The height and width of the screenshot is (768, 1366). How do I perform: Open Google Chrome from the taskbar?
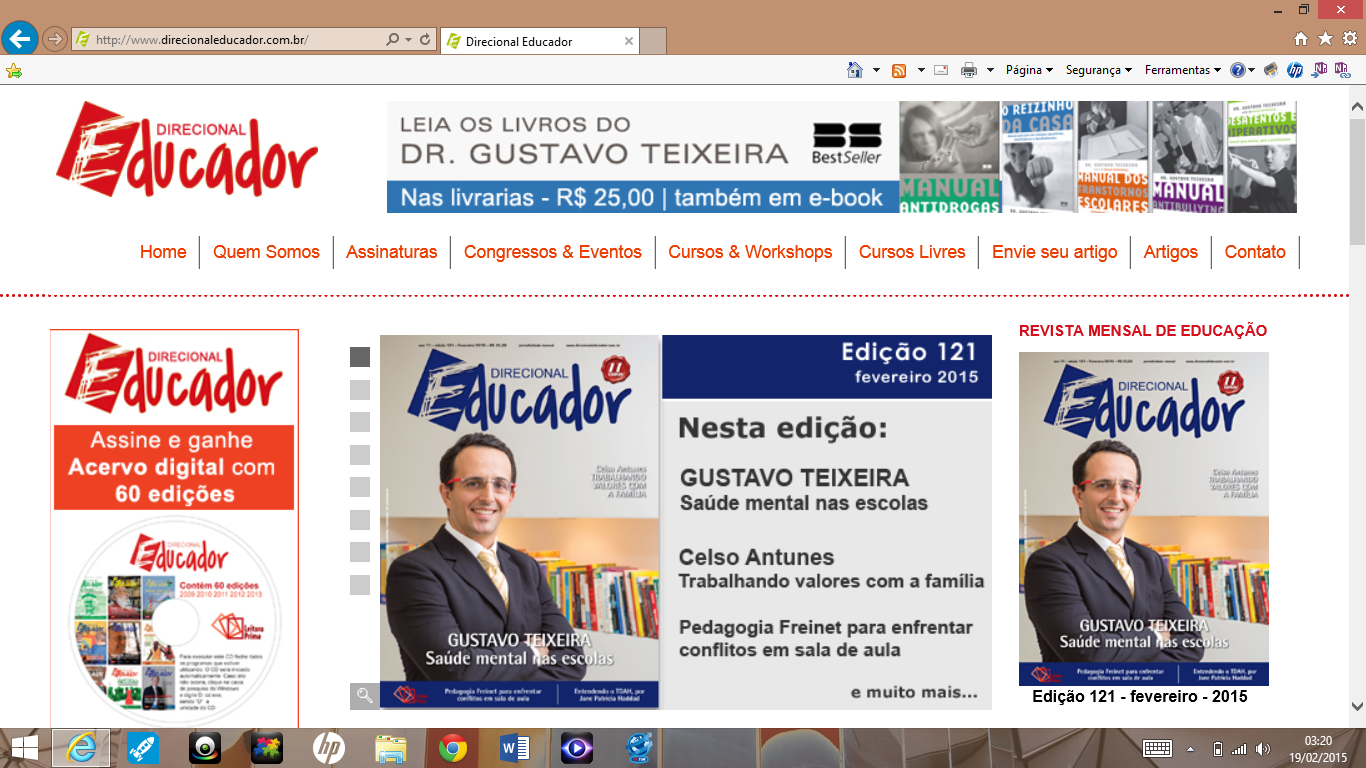(452, 748)
